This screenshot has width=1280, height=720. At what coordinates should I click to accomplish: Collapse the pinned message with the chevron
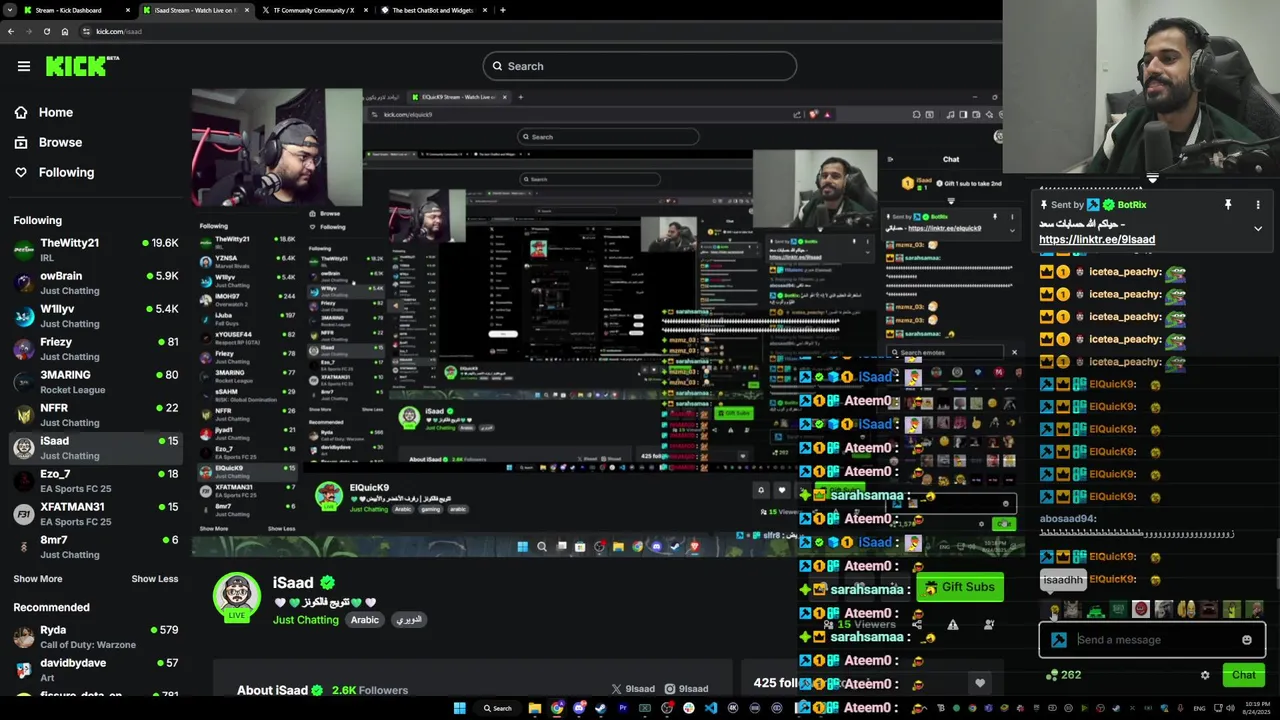[x=1258, y=229]
